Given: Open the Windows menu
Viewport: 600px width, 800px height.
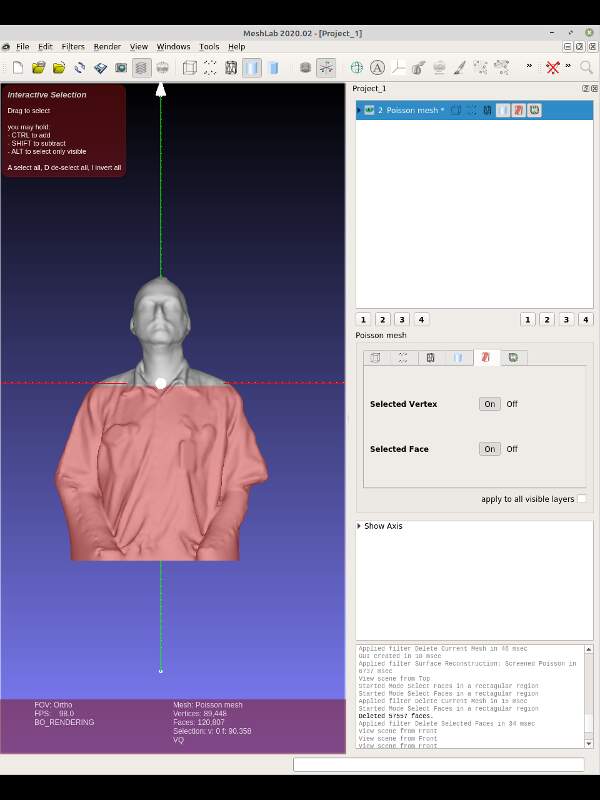Looking at the screenshot, I should pyautogui.click(x=173, y=46).
